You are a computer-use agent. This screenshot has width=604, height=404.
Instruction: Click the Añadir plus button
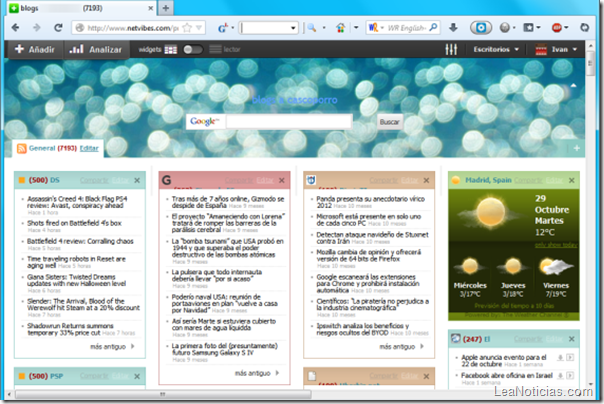pos(35,49)
